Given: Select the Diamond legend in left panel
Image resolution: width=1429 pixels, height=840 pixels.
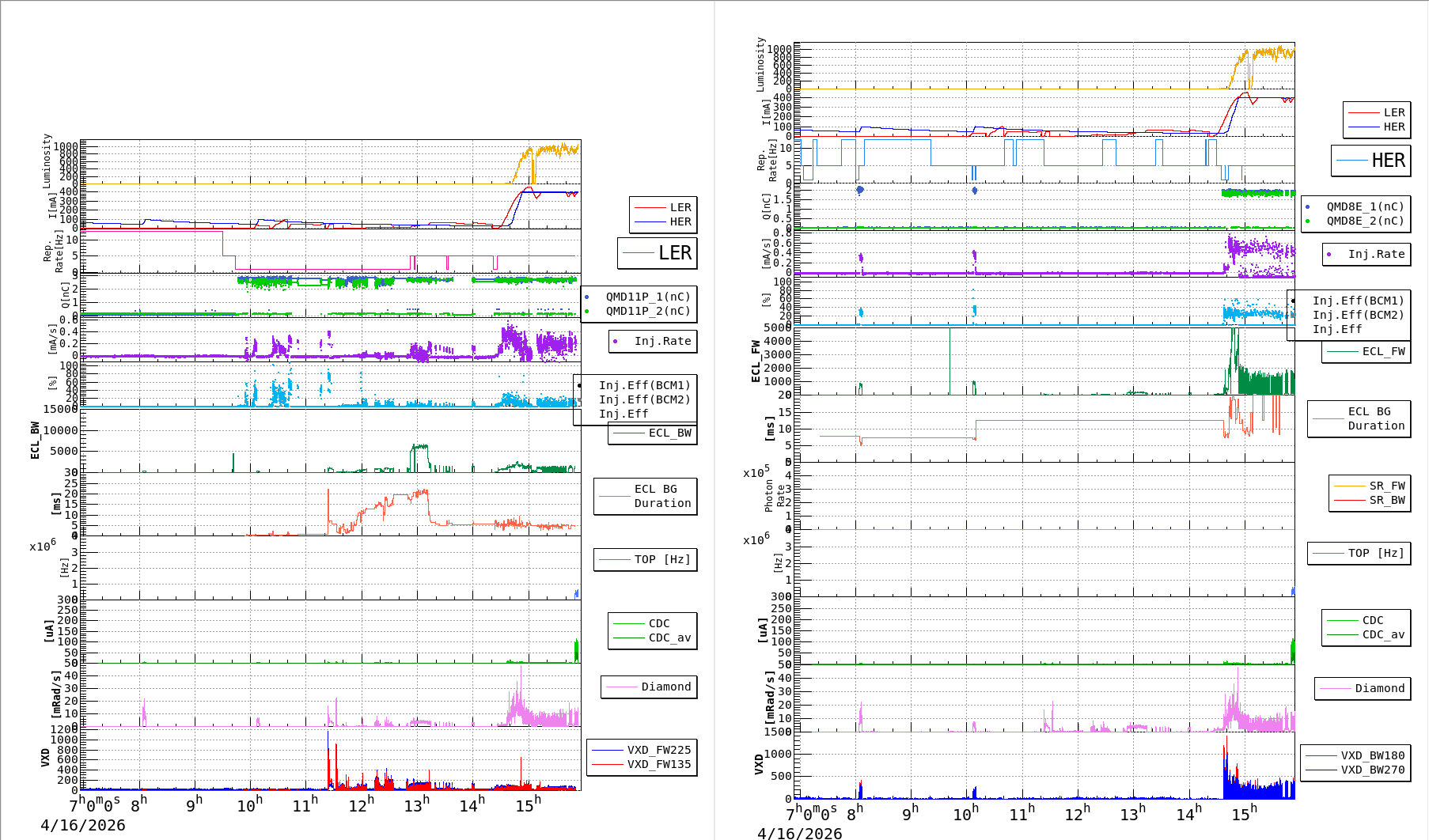Looking at the screenshot, I should pos(665,687).
